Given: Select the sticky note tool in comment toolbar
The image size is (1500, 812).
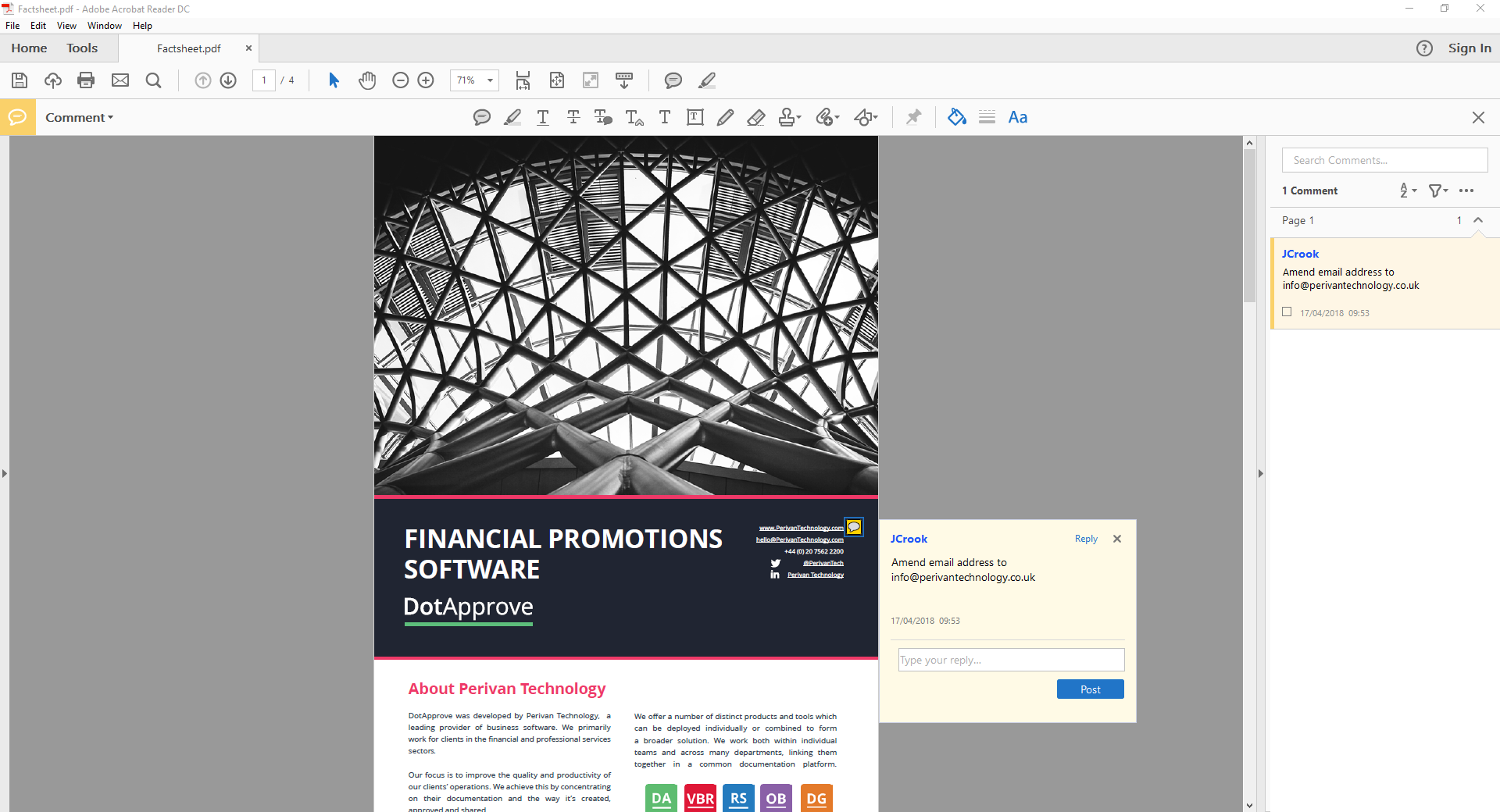Looking at the screenshot, I should 482,117.
